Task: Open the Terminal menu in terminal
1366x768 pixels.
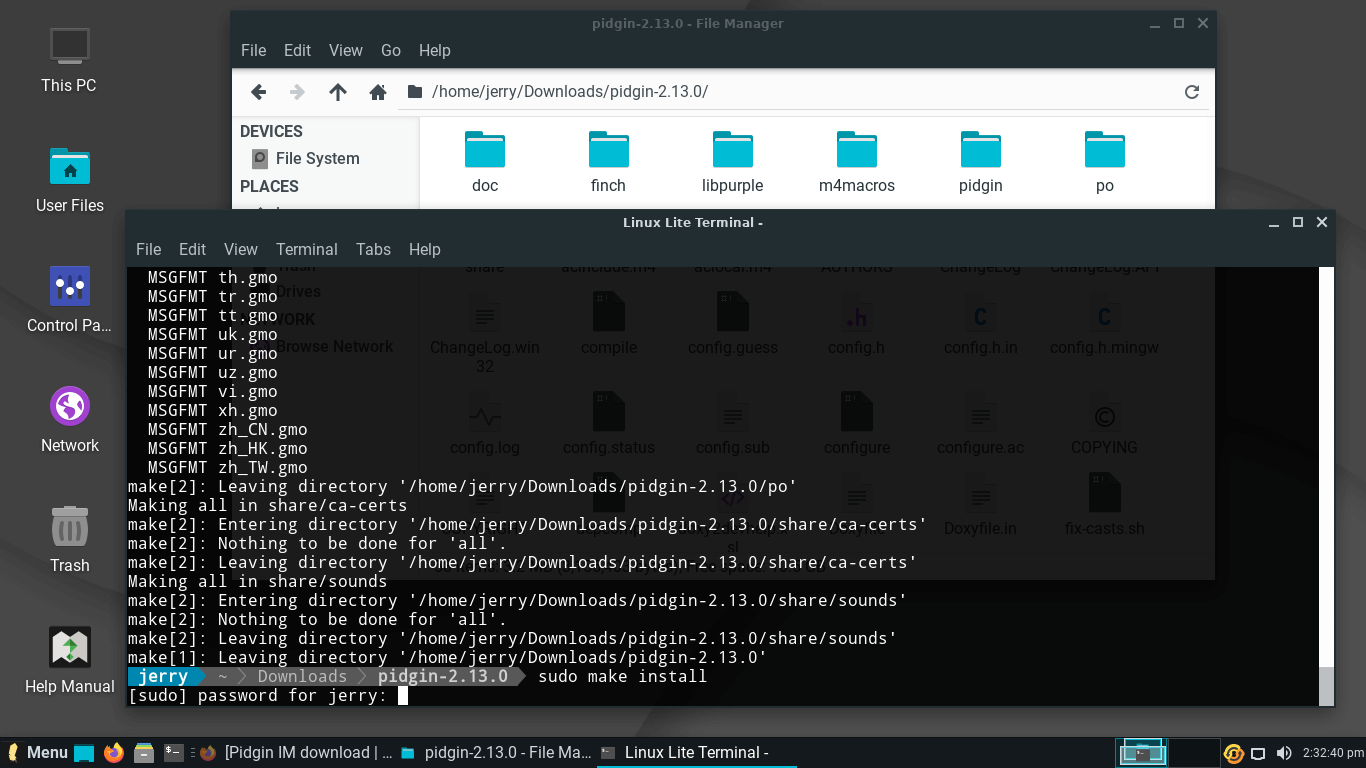Action: click(306, 249)
